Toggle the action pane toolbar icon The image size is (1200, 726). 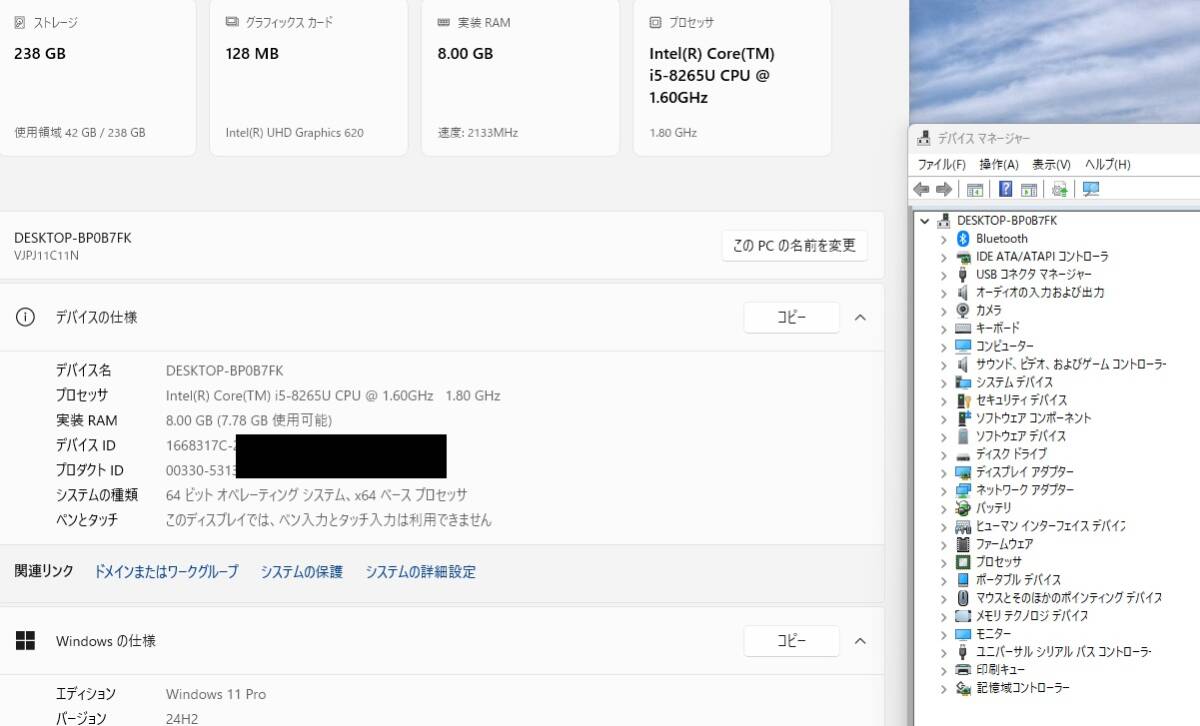coord(1028,189)
